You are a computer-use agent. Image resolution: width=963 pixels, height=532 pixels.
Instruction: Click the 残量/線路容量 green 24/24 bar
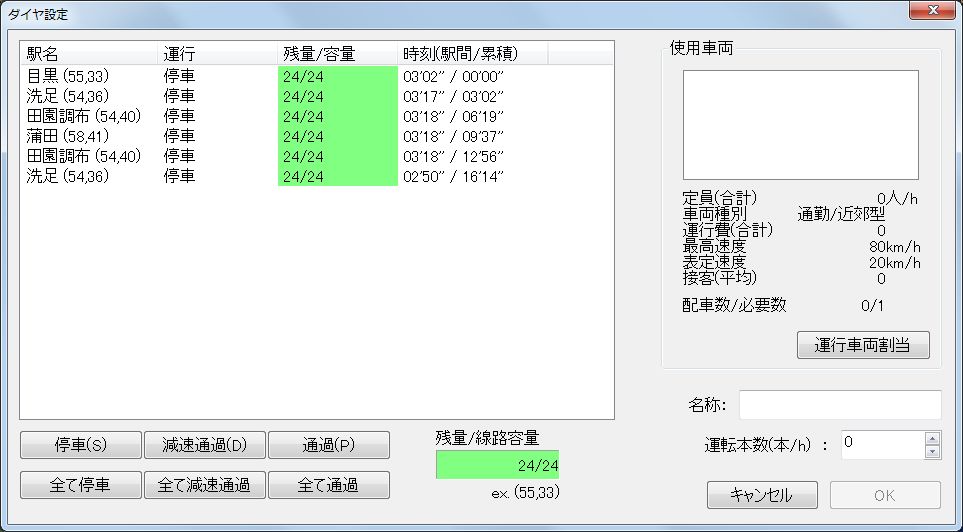click(497, 465)
